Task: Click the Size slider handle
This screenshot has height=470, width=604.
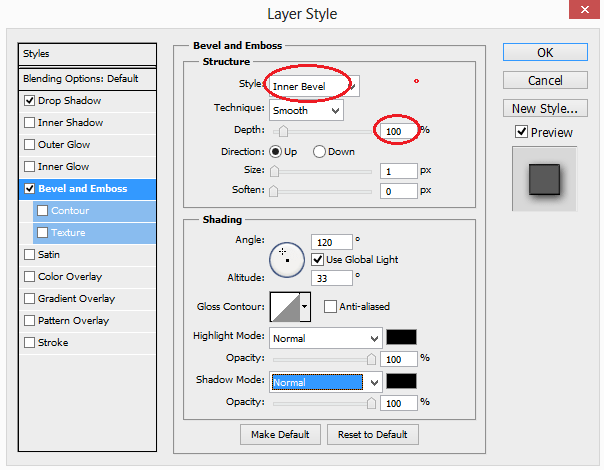Action: (x=274, y=171)
